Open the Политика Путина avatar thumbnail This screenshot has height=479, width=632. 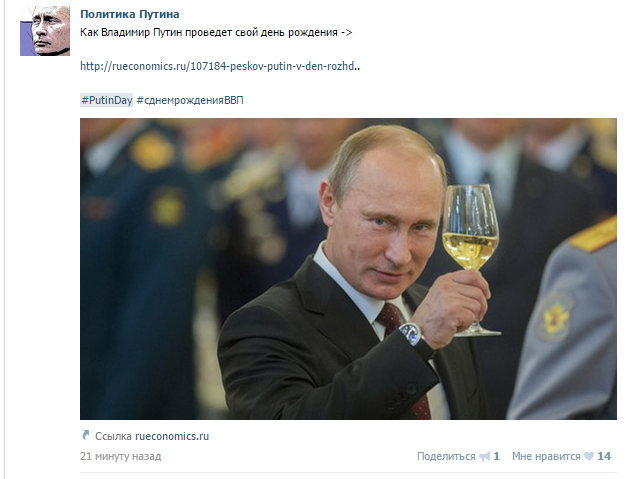coord(45,31)
